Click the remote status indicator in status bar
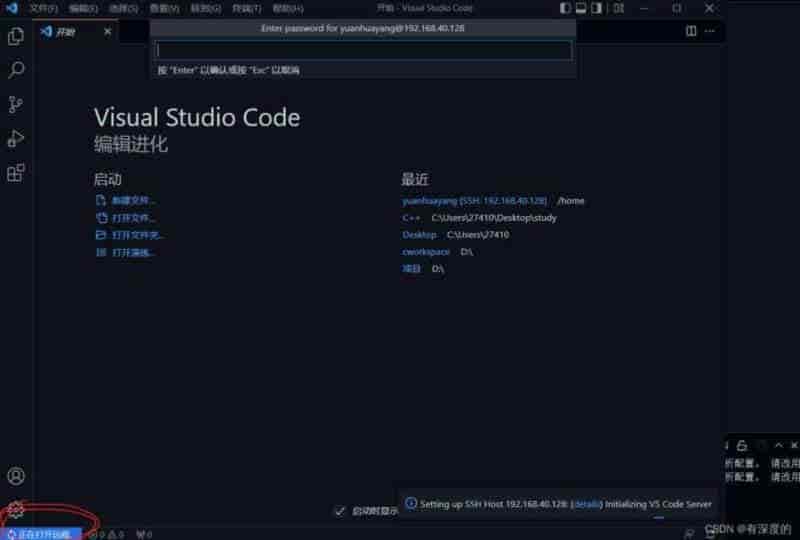Viewport: 800px width, 540px height. tap(40, 534)
